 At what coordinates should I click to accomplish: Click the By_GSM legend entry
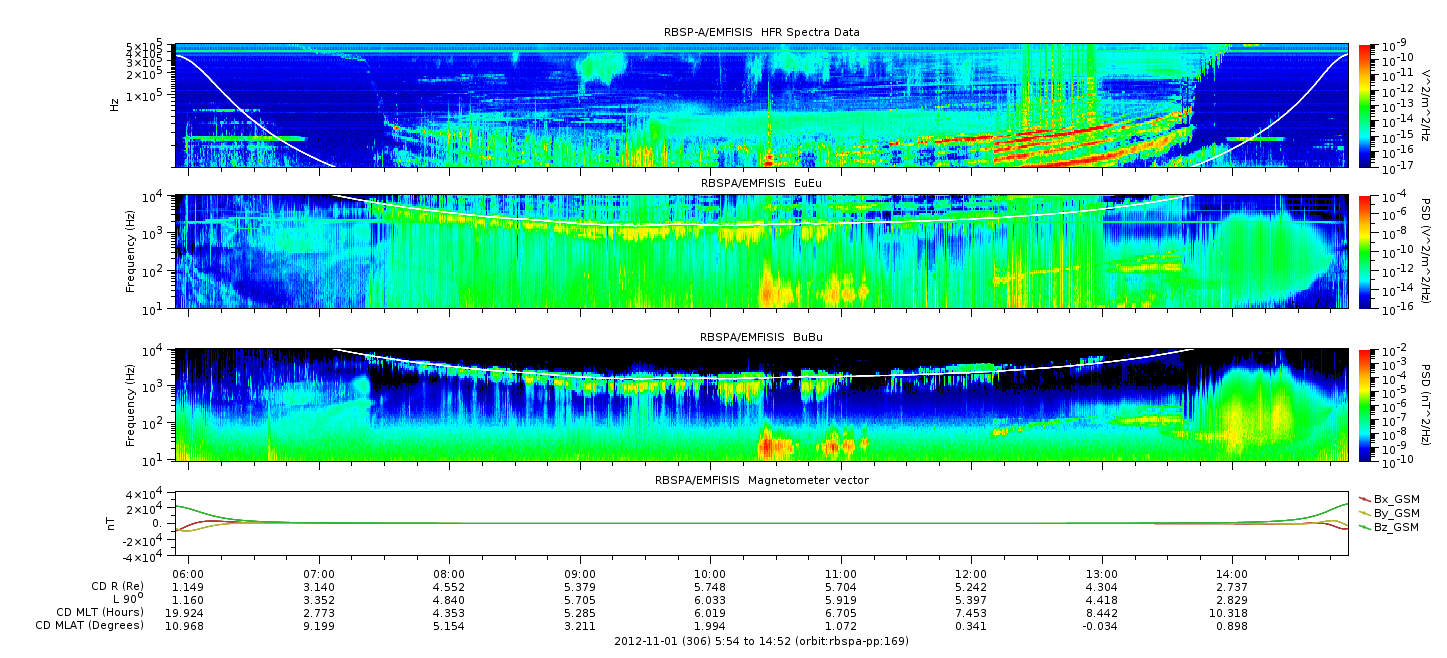pyautogui.click(x=1395, y=513)
